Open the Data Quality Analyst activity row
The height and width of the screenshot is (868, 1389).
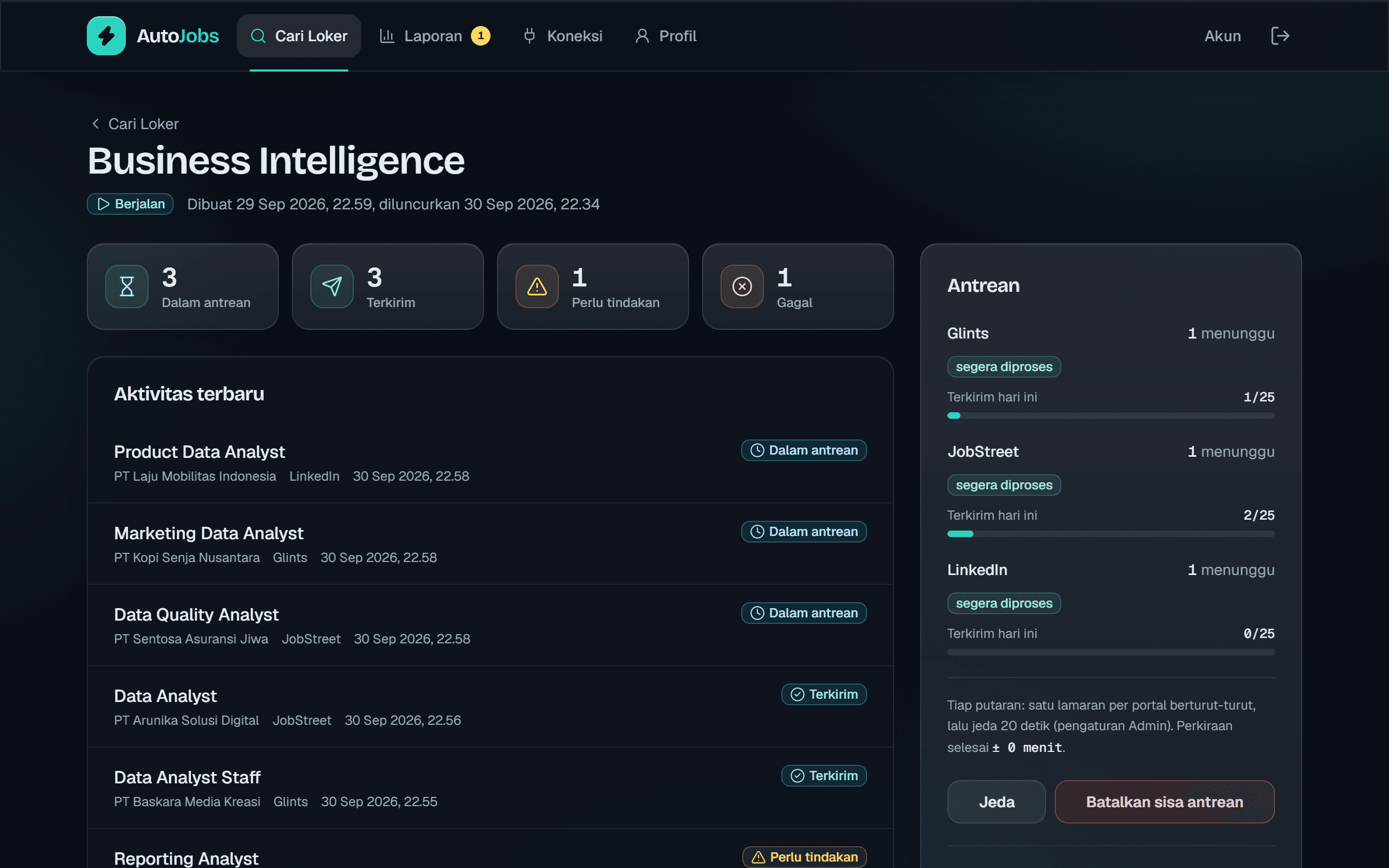click(x=490, y=625)
